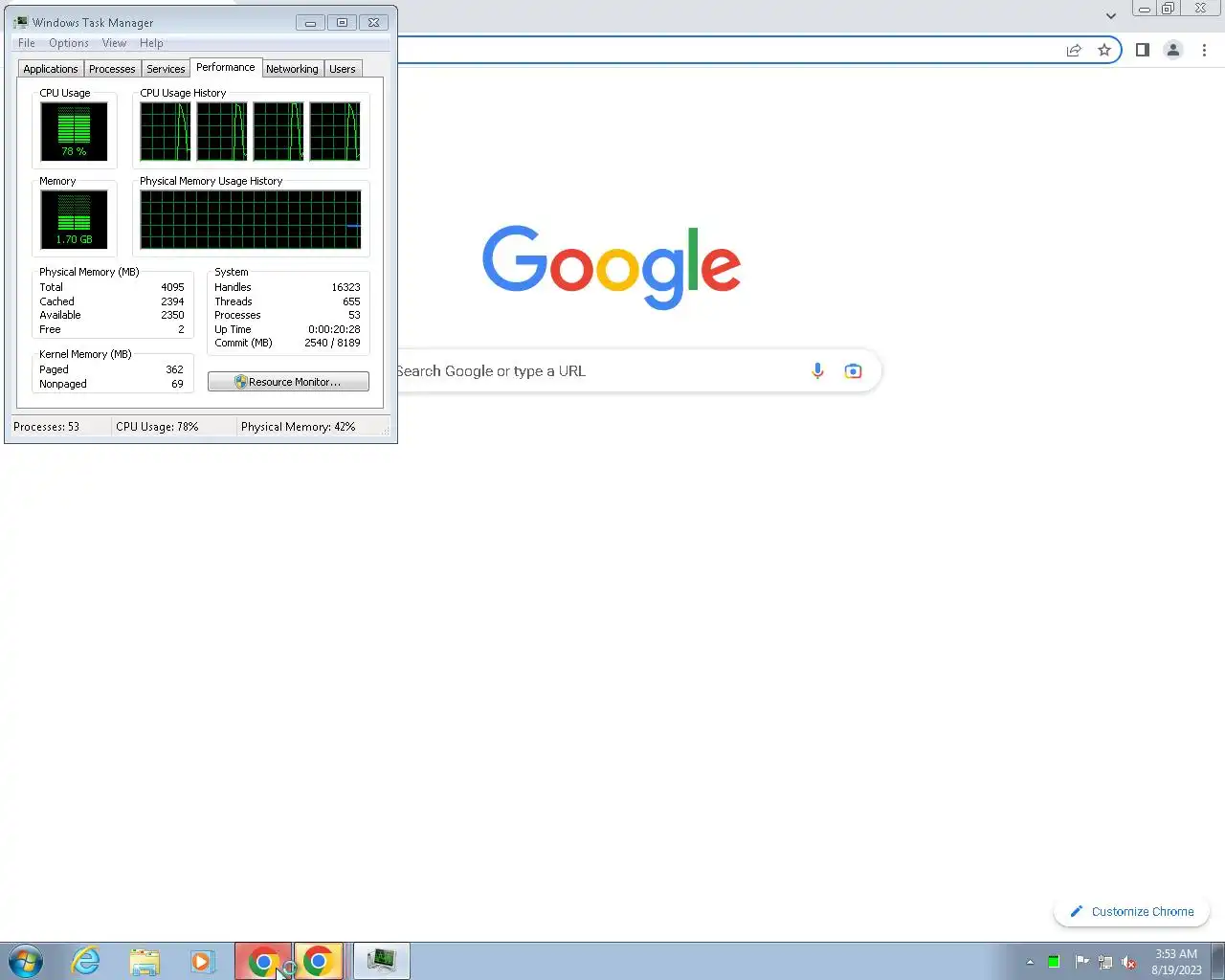
Task: Click the network tray icon
Action: (1105, 962)
